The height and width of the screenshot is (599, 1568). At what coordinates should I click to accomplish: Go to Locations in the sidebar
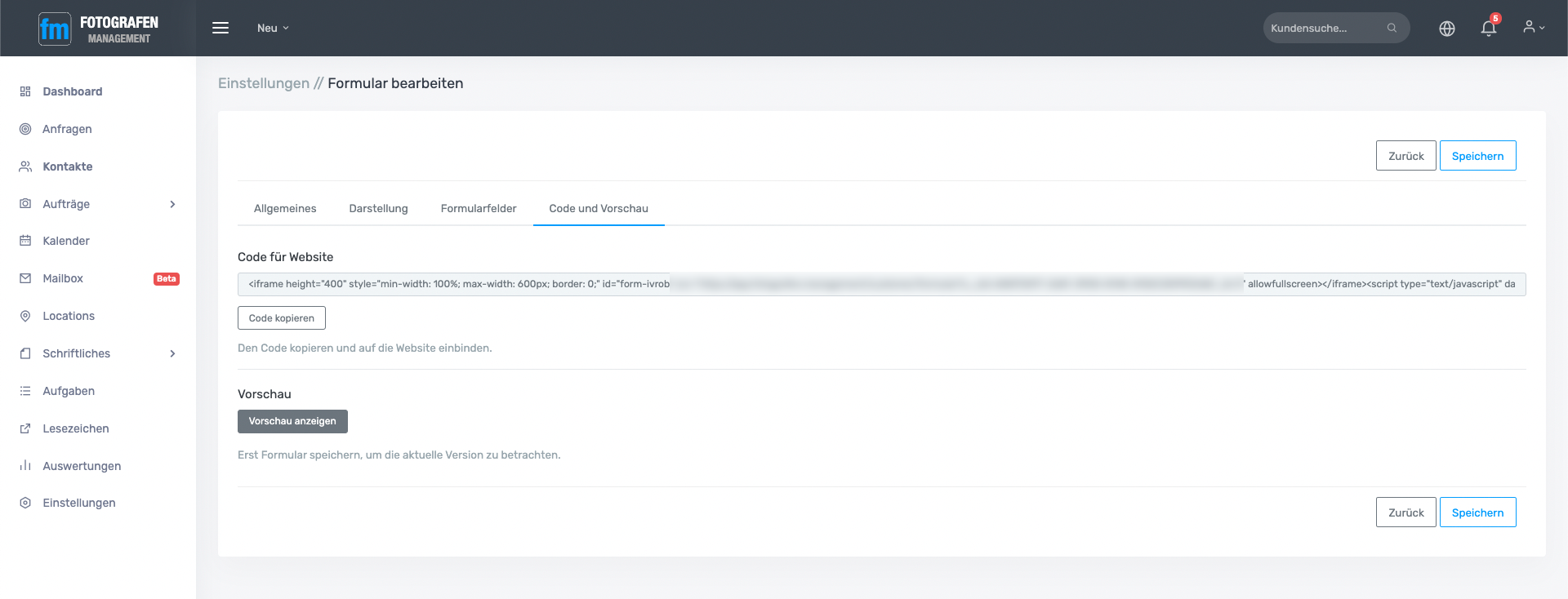69,316
